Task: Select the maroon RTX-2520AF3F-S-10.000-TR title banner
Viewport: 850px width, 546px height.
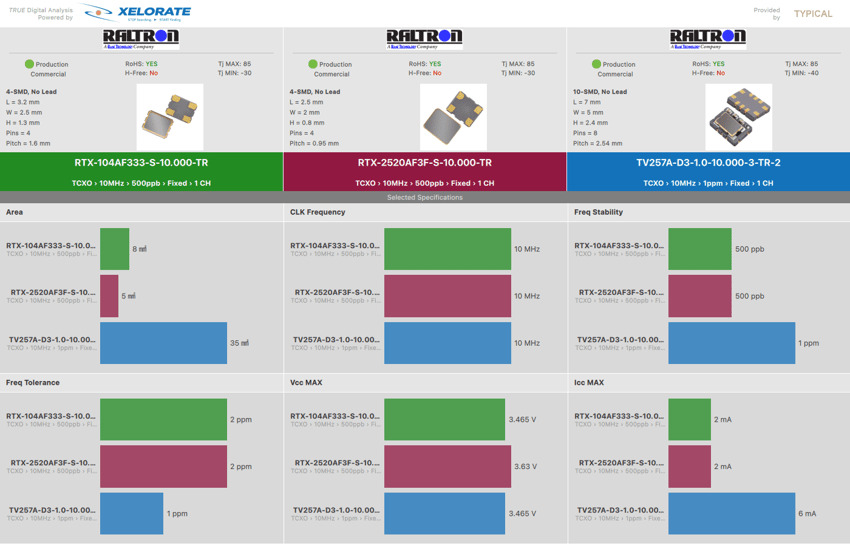Action: coord(424,171)
